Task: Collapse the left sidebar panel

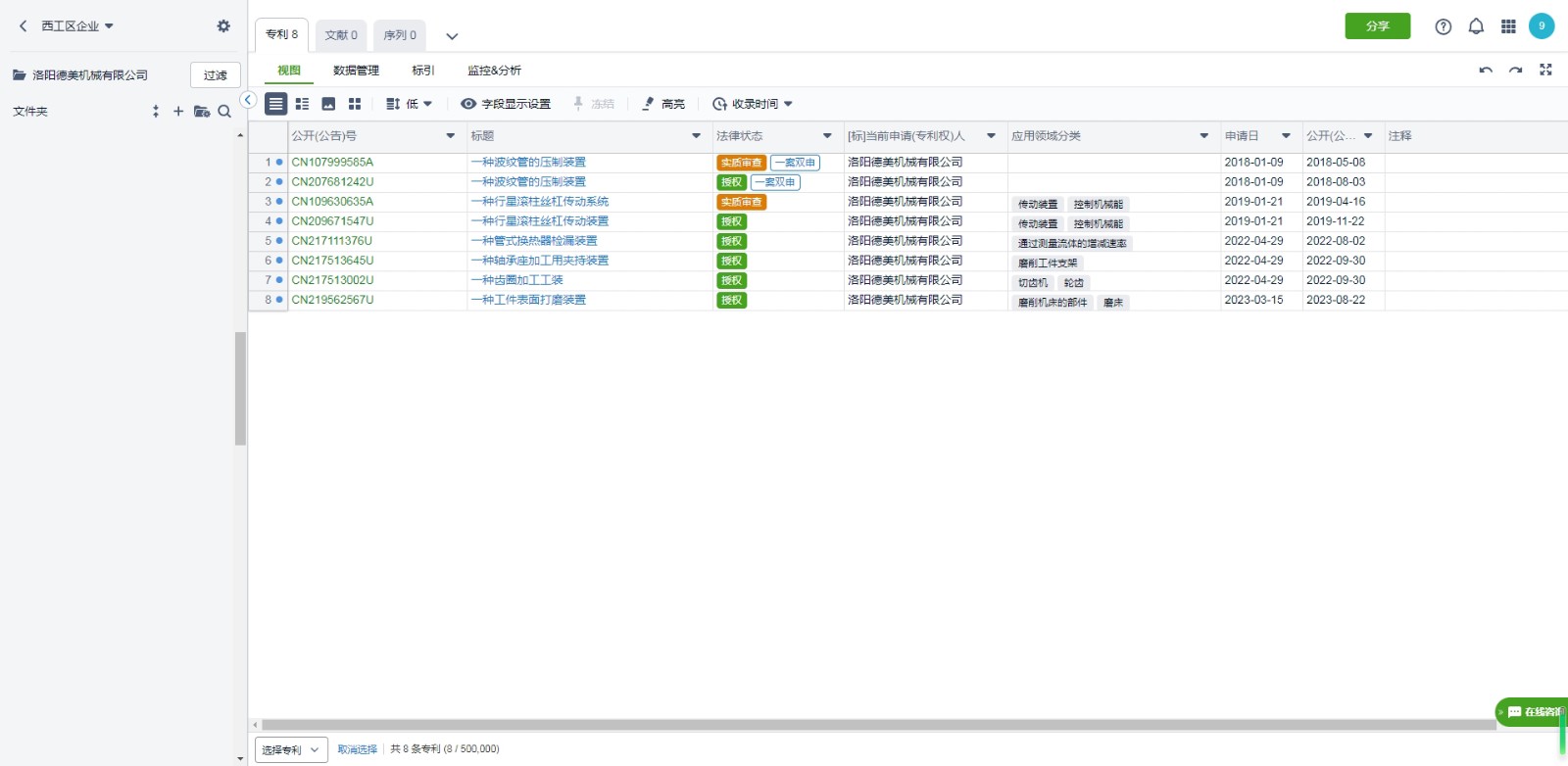Action: (248, 100)
